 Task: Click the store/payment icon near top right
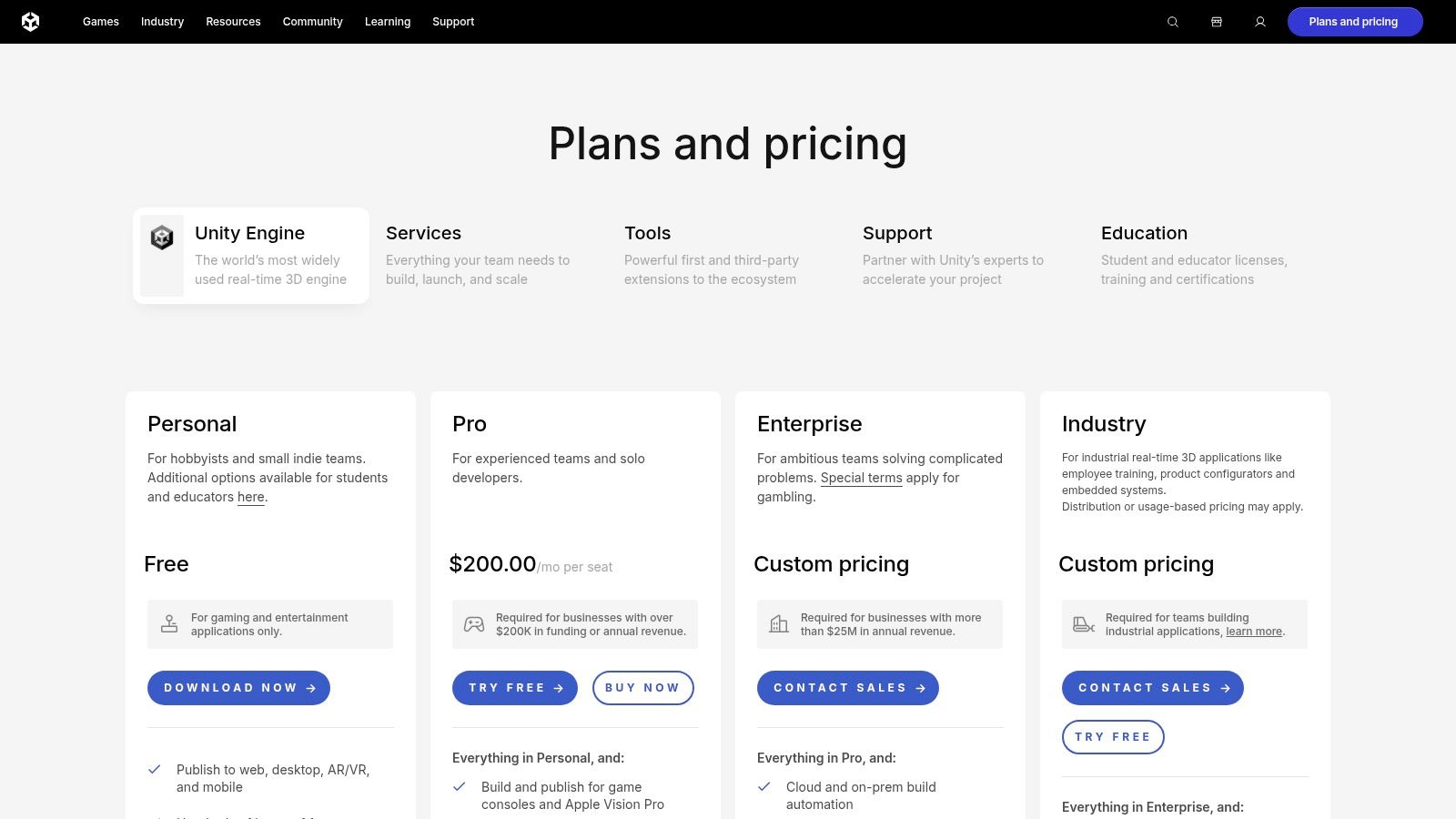[1217, 21]
